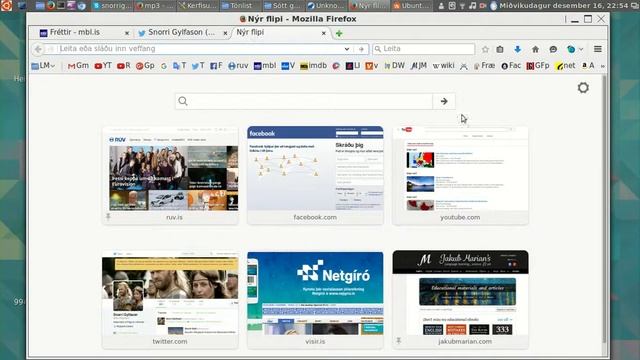640x360 pixels.
Task: Switch to the snorrig taskbar window
Action: tap(112, 6)
